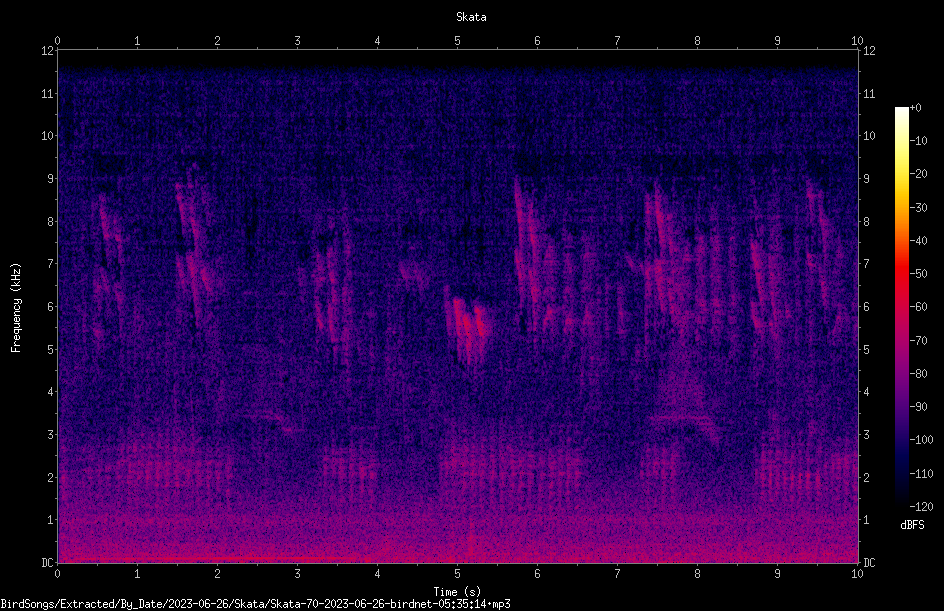The height and width of the screenshot is (611, 944).
Task: Click the '-110' color scale label
Action: click(921, 474)
